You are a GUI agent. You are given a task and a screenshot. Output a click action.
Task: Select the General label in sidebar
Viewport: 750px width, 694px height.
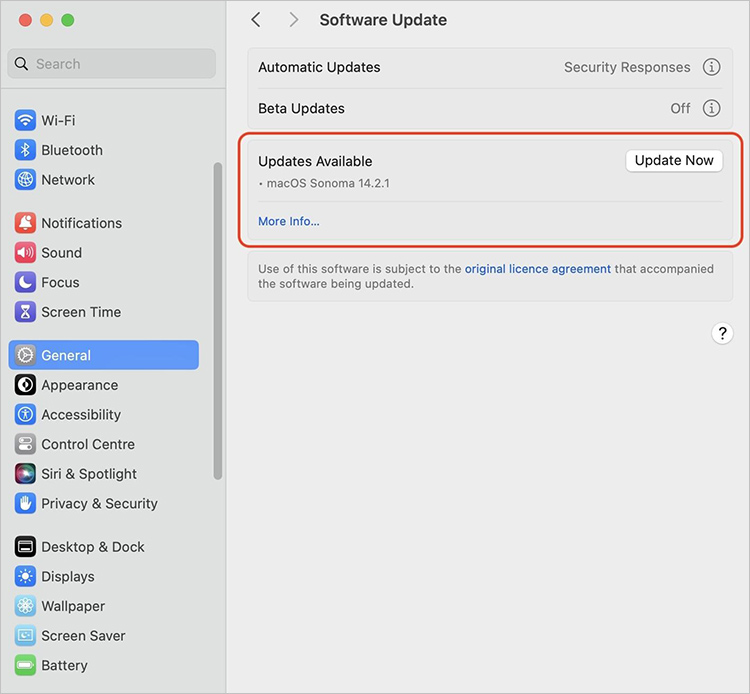coord(66,355)
